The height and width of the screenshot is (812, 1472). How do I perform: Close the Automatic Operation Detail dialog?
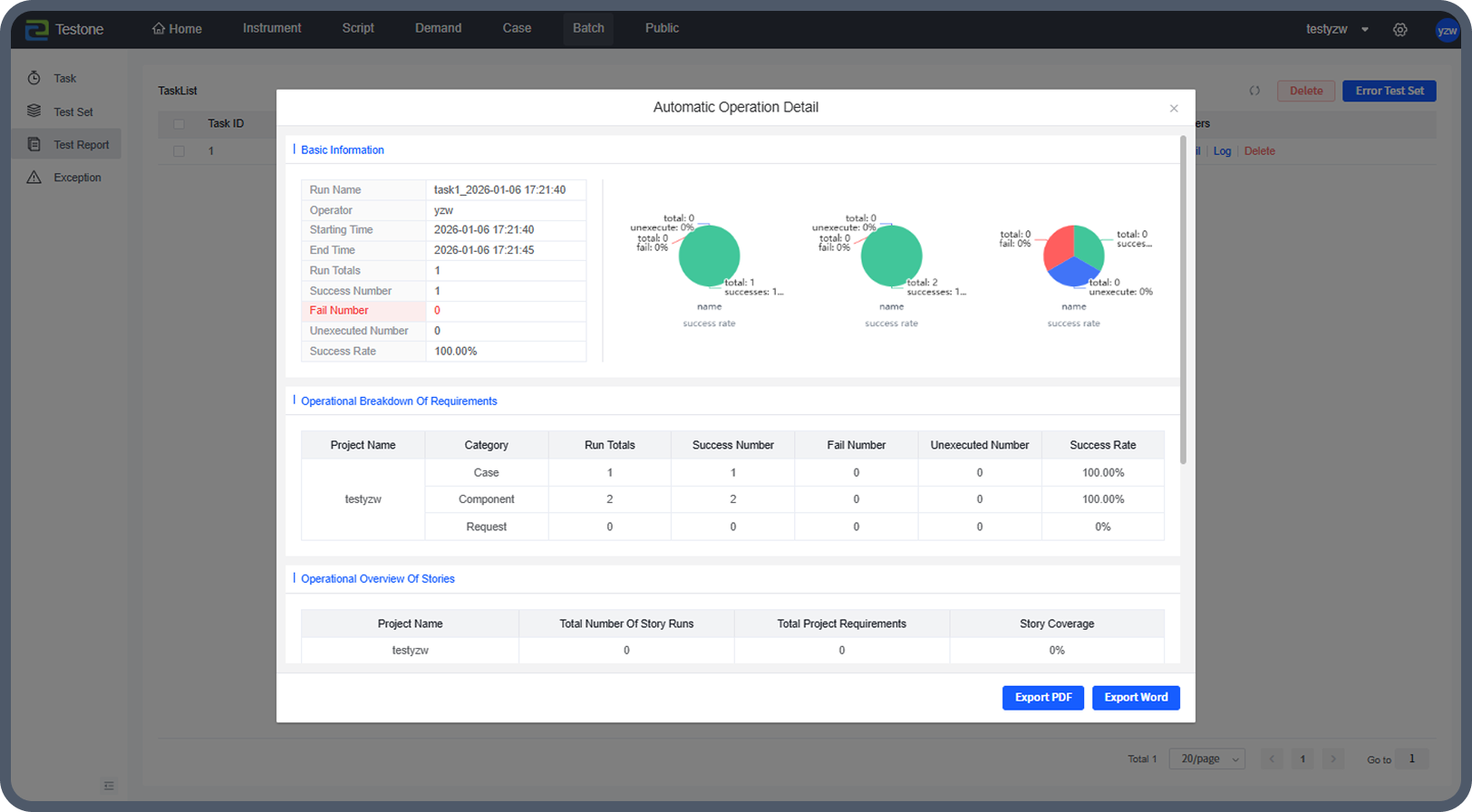1174,109
